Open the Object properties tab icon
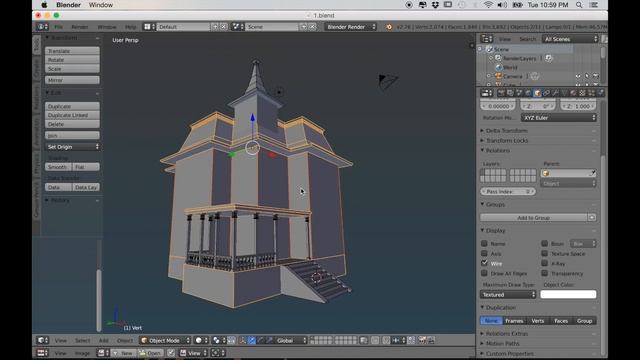The height and width of the screenshot is (360, 640). click(x=537, y=93)
